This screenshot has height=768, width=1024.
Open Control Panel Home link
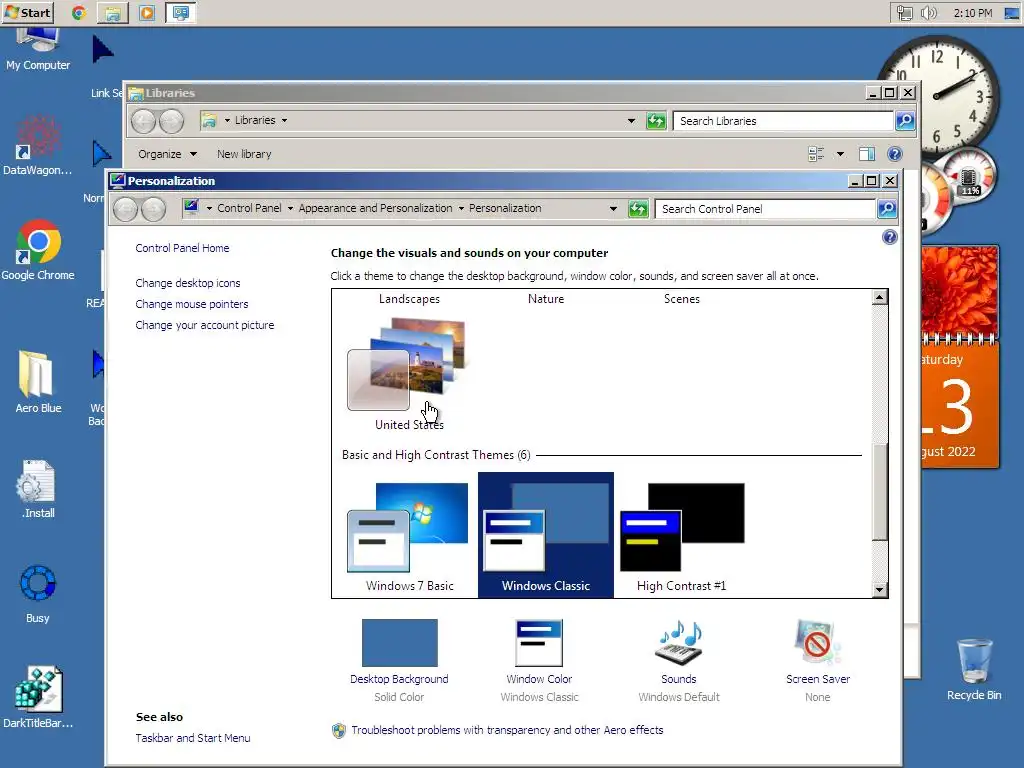tap(182, 248)
